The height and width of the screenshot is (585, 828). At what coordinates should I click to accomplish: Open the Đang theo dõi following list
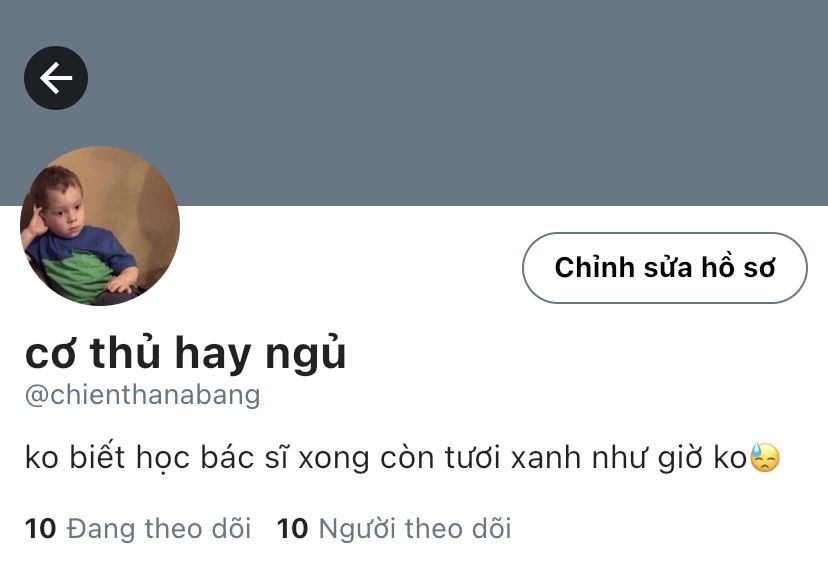click(138, 529)
